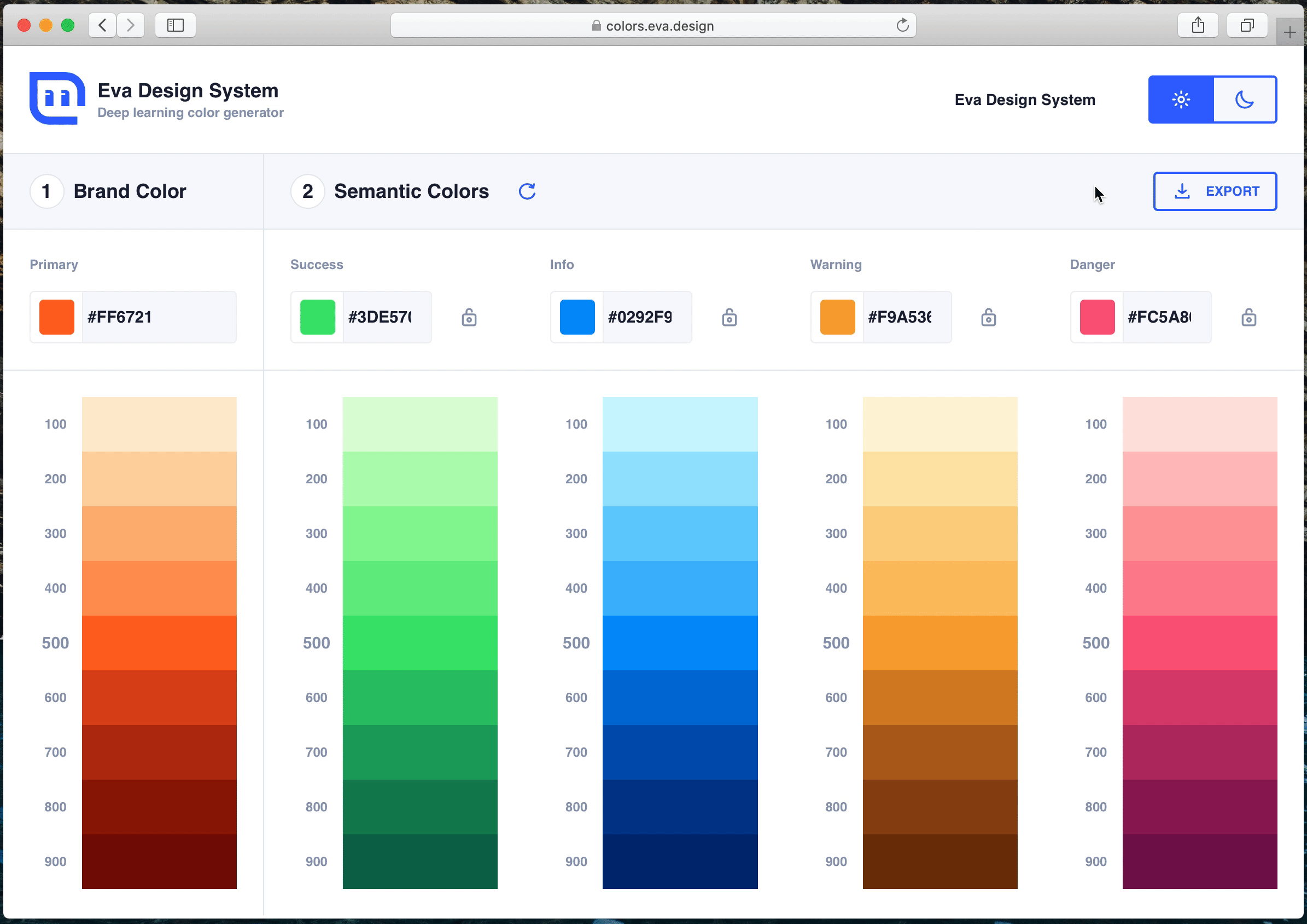Image resolution: width=1307 pixels, height=924 pixels.
Task: Select Info shade 900 block
Action: [680, 862]
